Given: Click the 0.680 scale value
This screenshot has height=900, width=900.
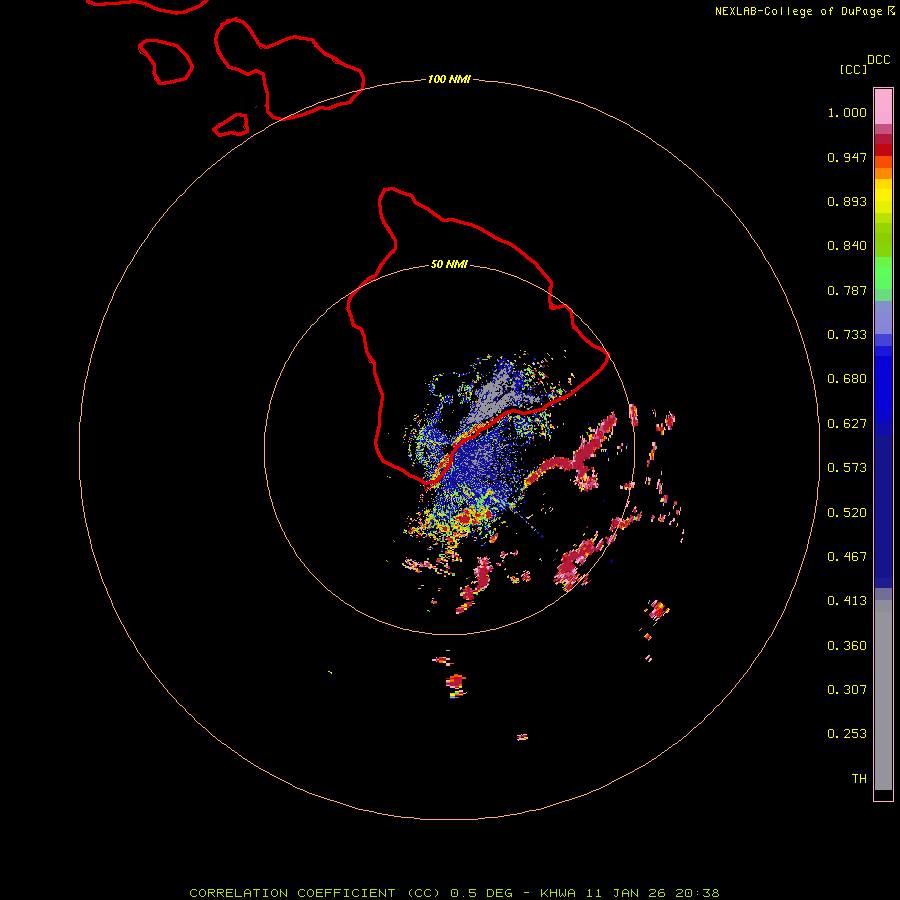Looking at the screenshot, I should [x=847, y=379].
